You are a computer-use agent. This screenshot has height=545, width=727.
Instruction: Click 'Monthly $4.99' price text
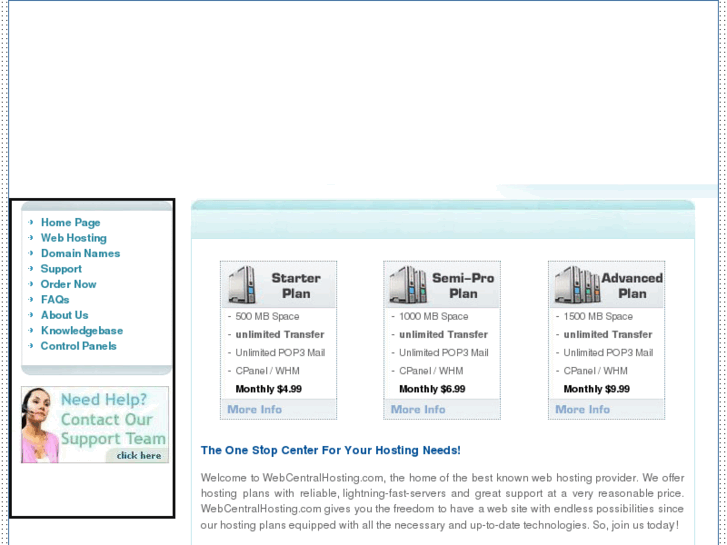coord(268,389)
